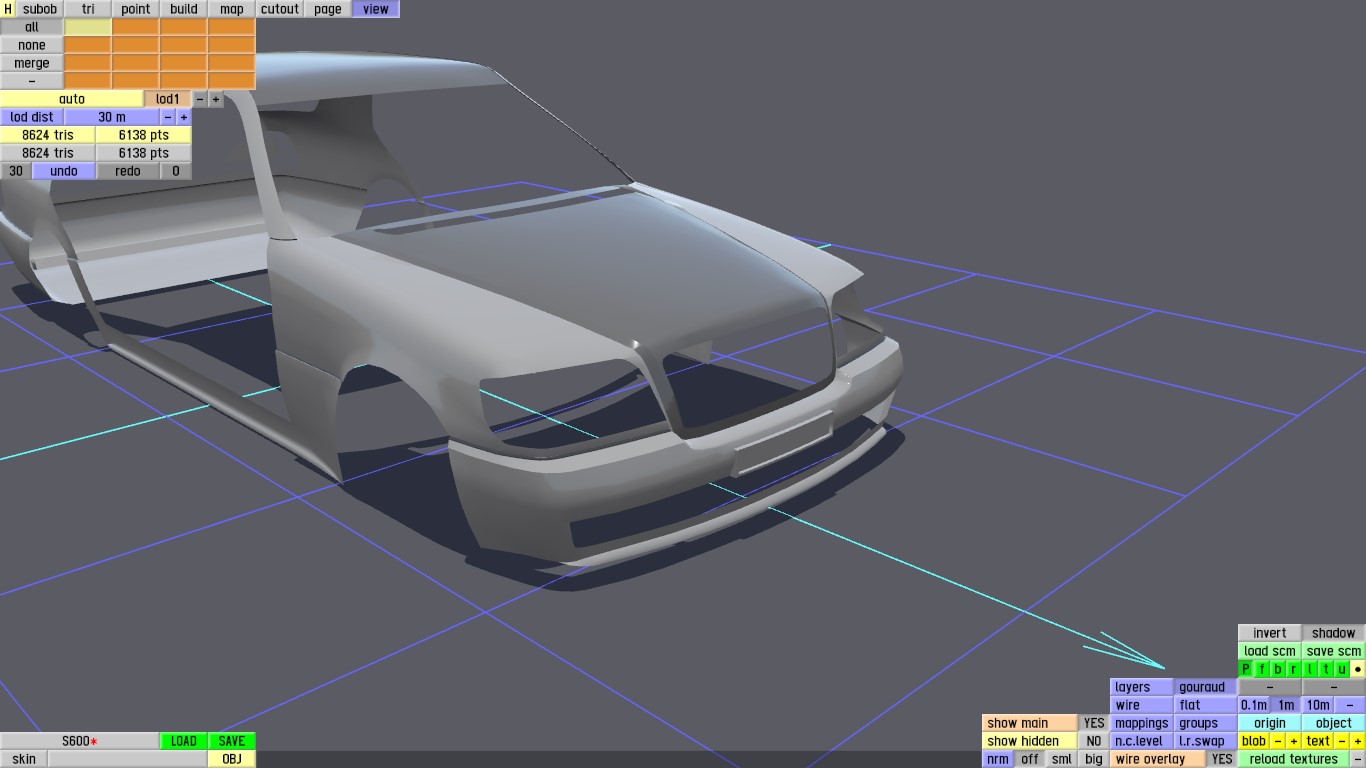Viewport: 1366px width, 768px height.
Task: Click the 'none' selection button
Action: [x=32, y=45]
